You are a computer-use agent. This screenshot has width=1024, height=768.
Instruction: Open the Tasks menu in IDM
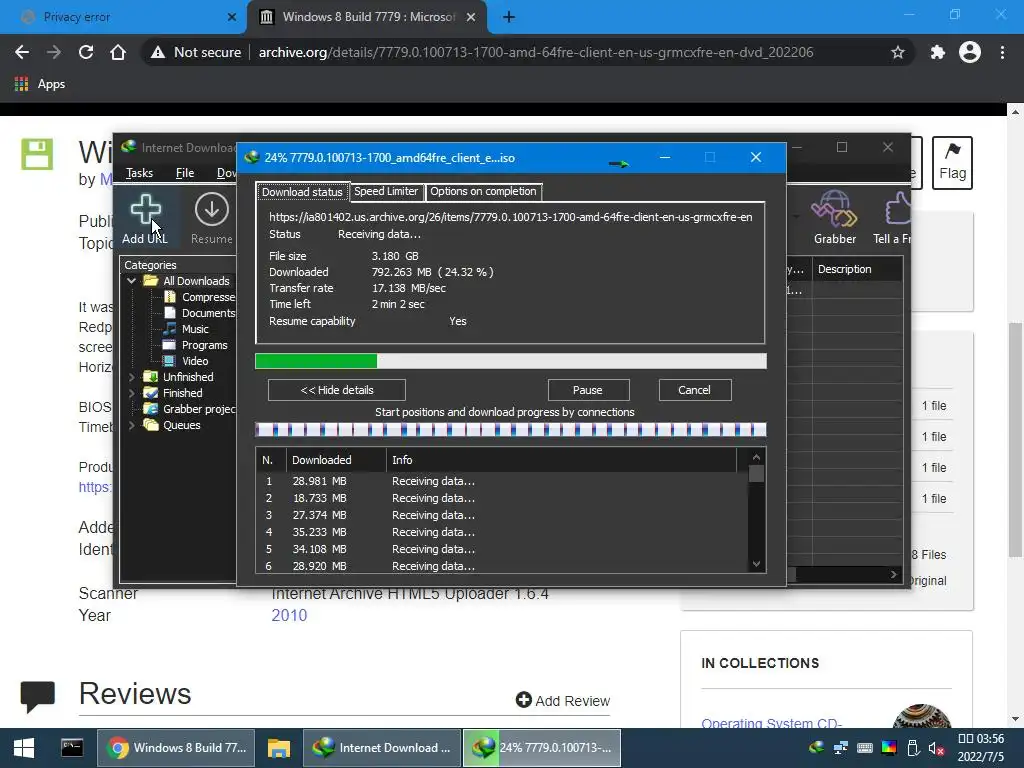click(x=139, y=172)
